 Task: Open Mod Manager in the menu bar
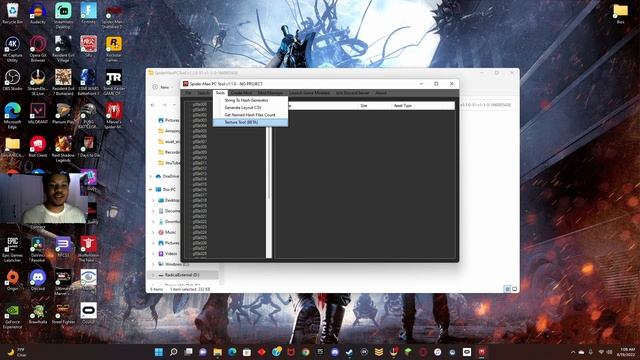tap(270, 93)
